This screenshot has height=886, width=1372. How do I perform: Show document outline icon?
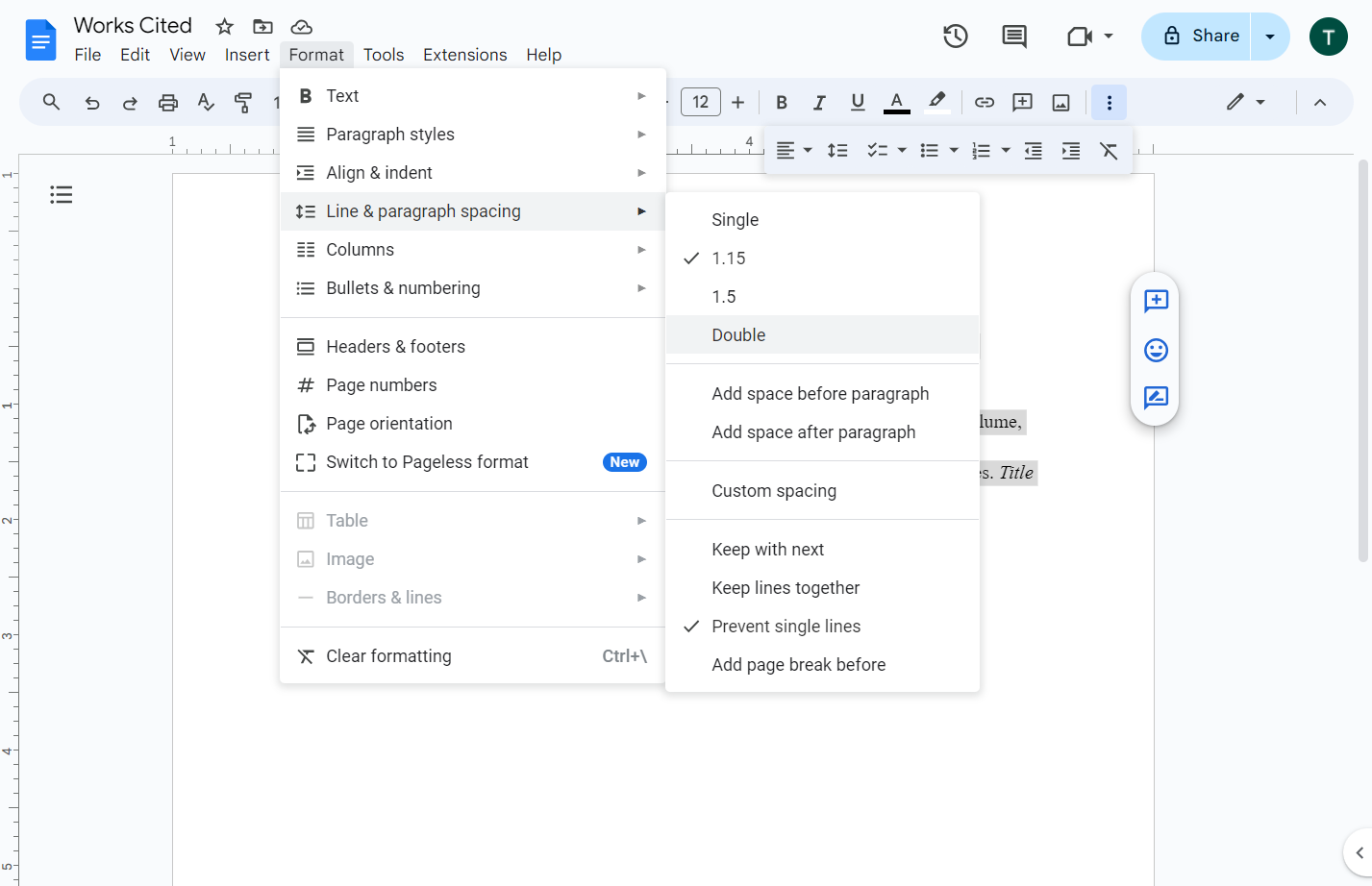coord(62,195)
